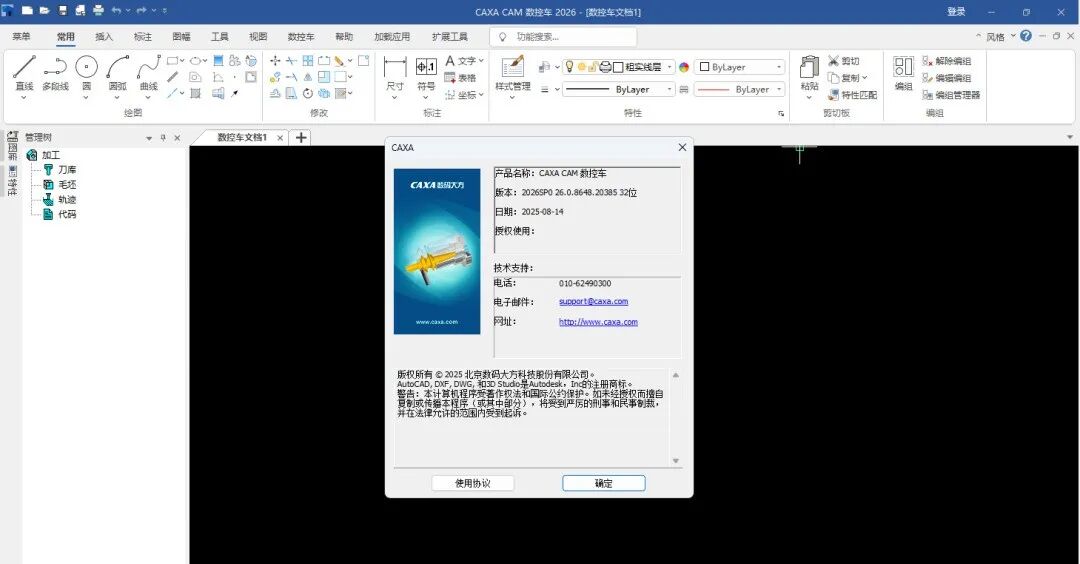Expand the 尺寸 dropdown arrow
Screen dimensions: 1080x564
pyautogui.click(x=395, y=97)
